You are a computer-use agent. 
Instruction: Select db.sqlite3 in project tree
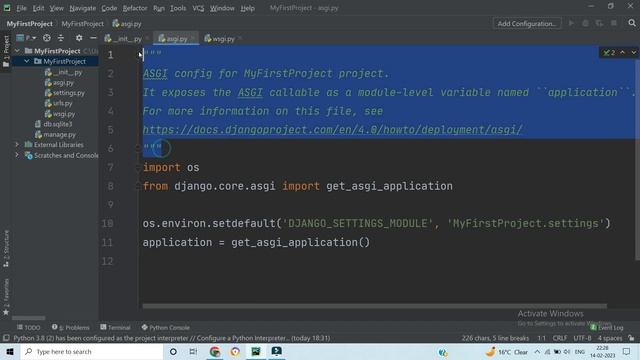pos(53,124)
